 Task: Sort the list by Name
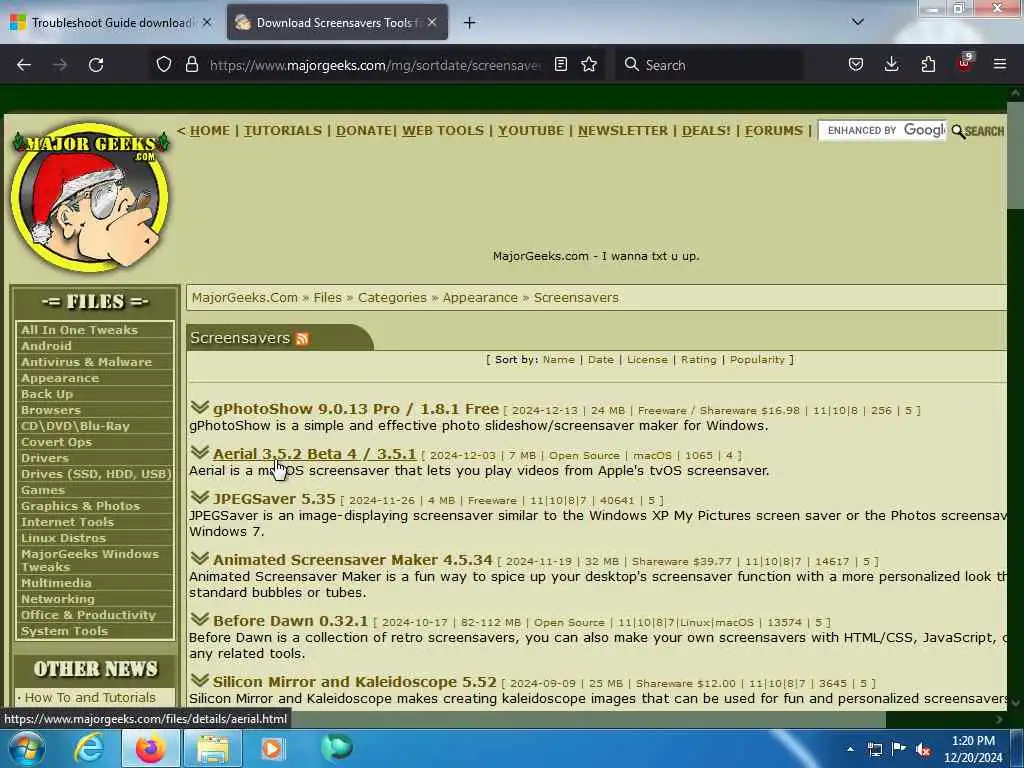coord(558,360)
